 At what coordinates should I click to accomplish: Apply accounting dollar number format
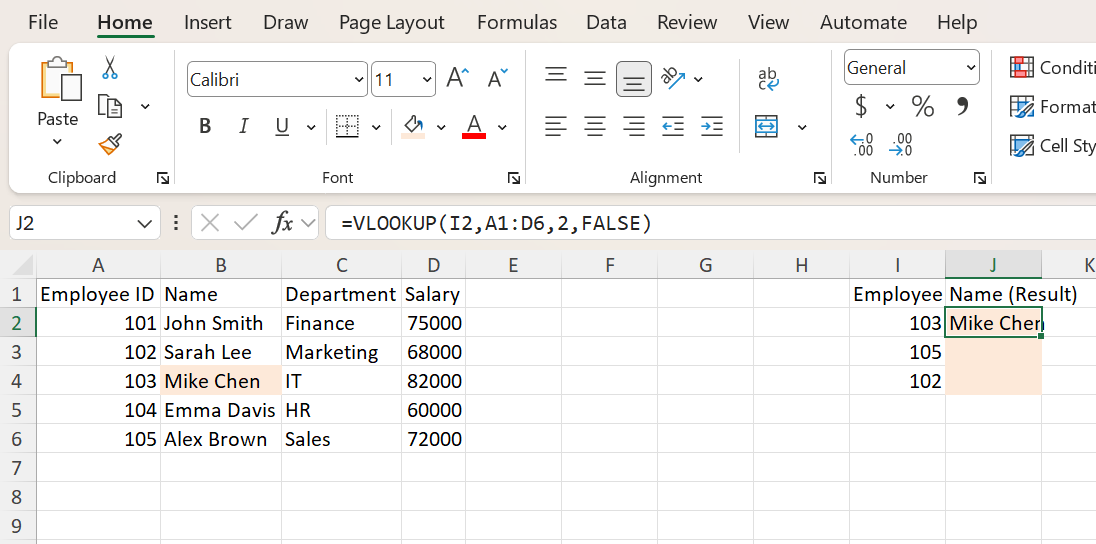pyautogui.click(x=861, y=106)
